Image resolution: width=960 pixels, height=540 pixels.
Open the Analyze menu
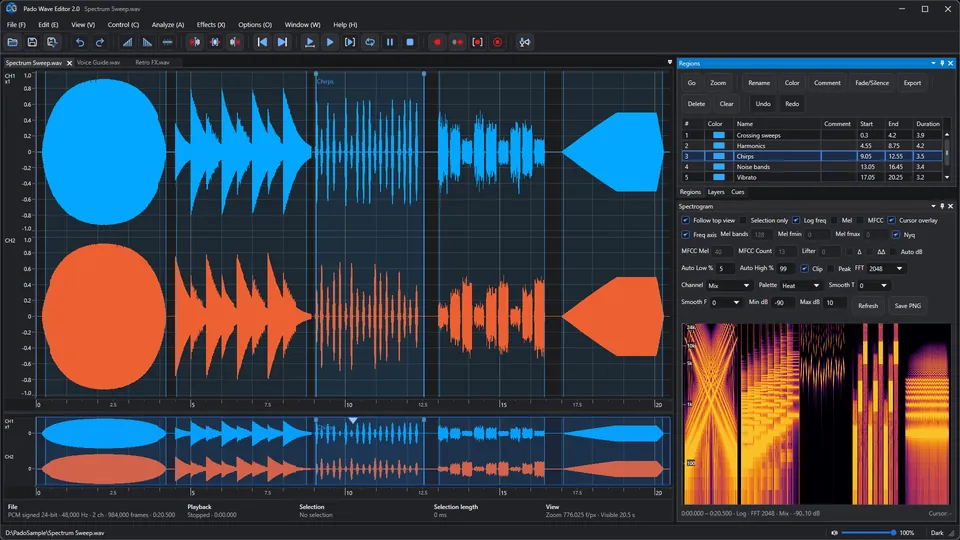click(167, 24)
